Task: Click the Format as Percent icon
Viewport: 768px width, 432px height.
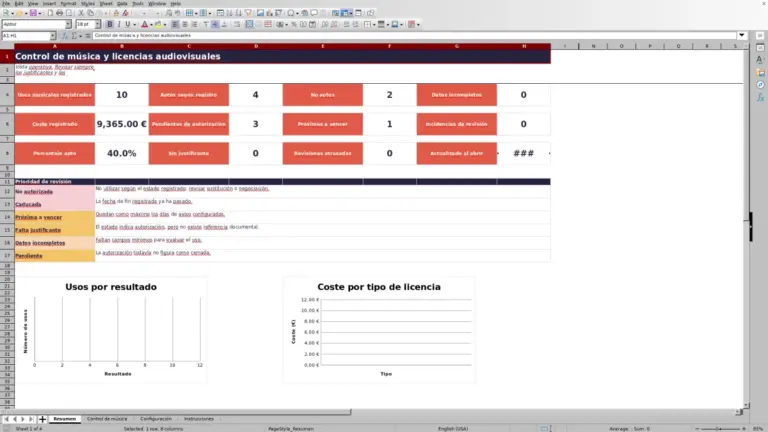Action: [x=294, y=24]
